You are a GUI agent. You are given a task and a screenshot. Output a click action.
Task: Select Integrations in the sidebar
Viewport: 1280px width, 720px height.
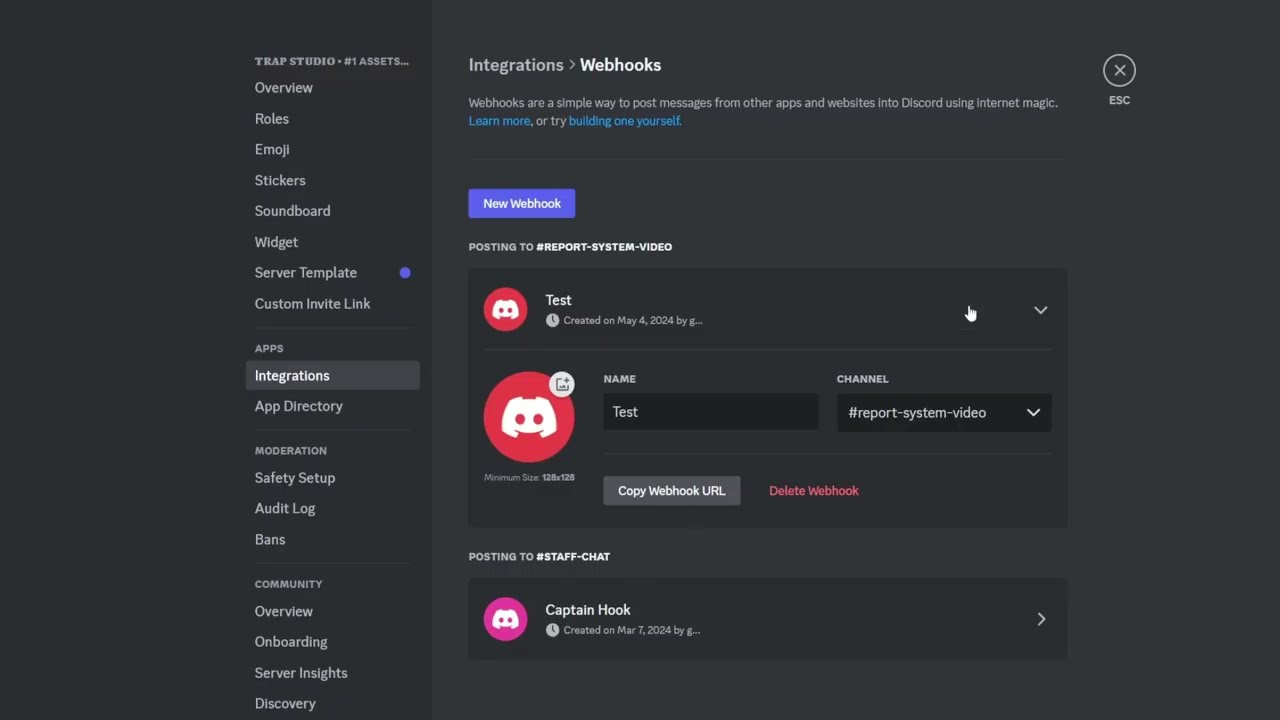(x=332, y=376)
